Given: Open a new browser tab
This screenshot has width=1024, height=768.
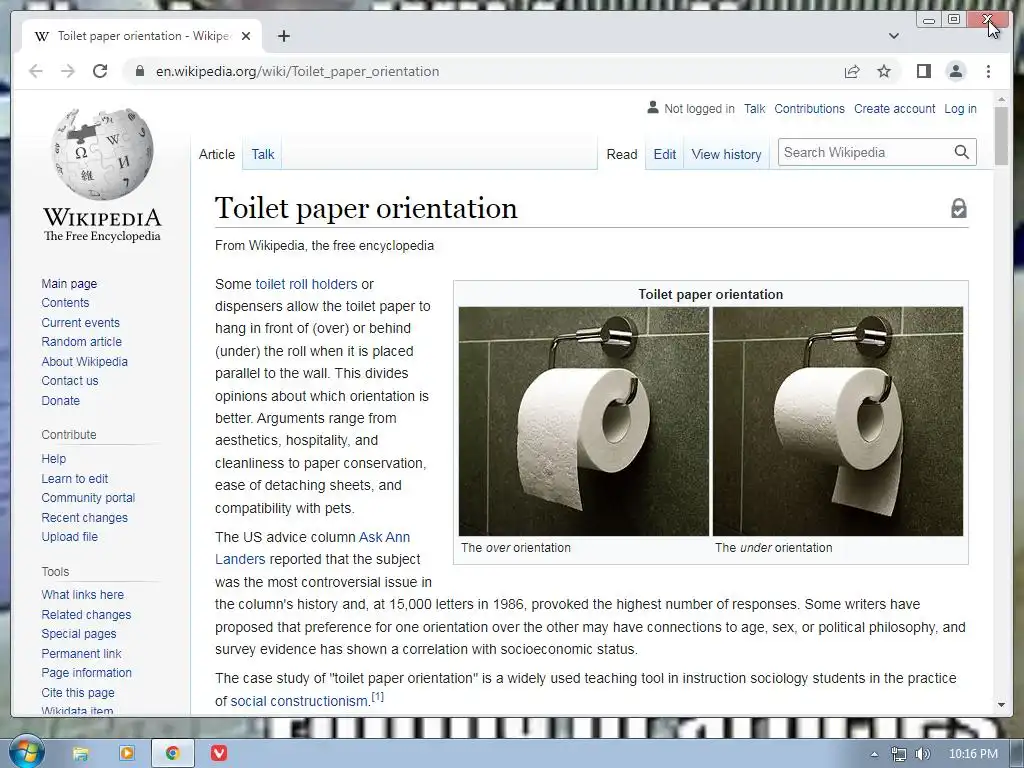Looking at the screenshot, I should pos(283,36).
